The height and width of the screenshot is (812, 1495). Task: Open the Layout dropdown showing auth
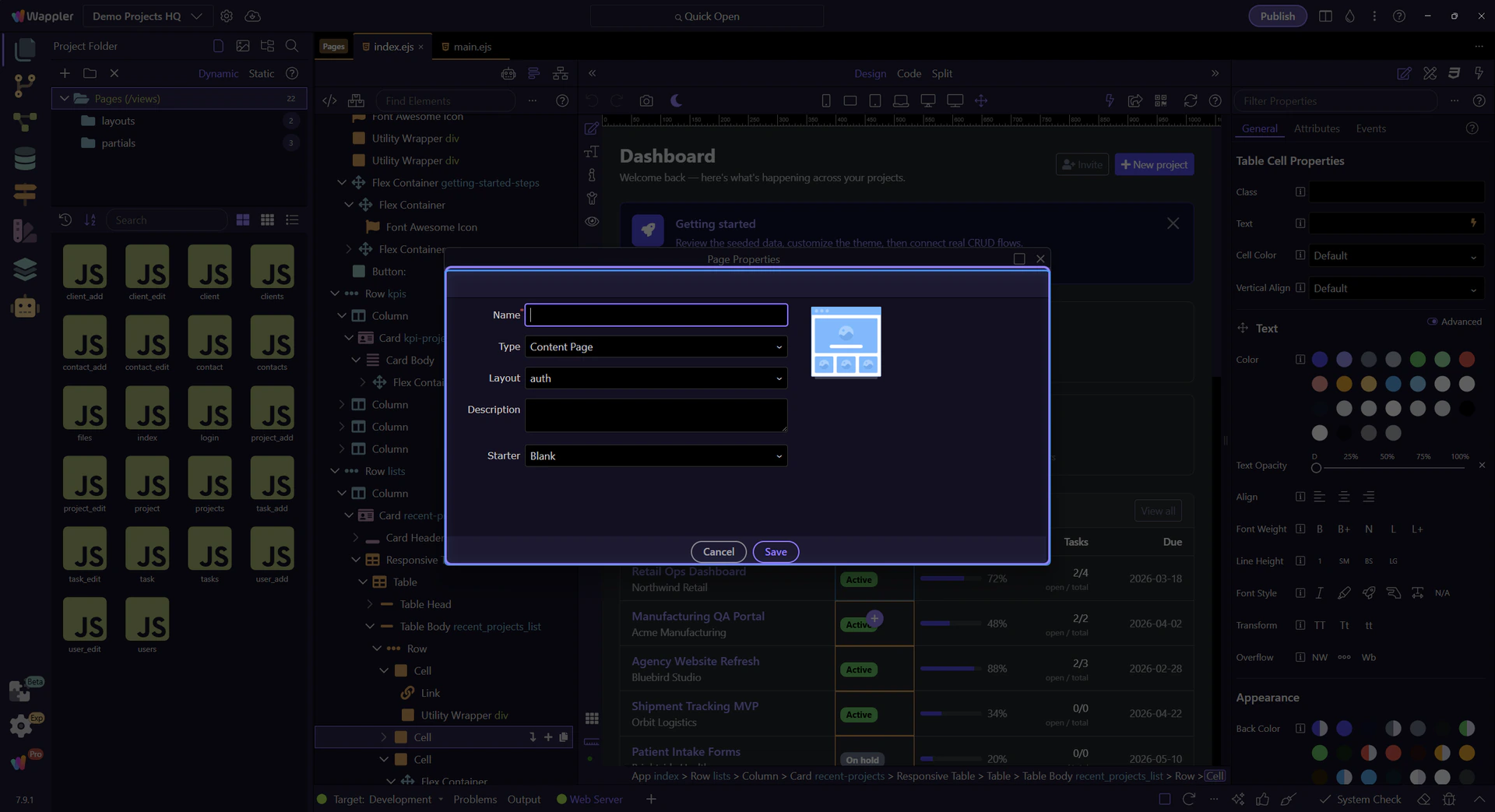pos(656,378)
